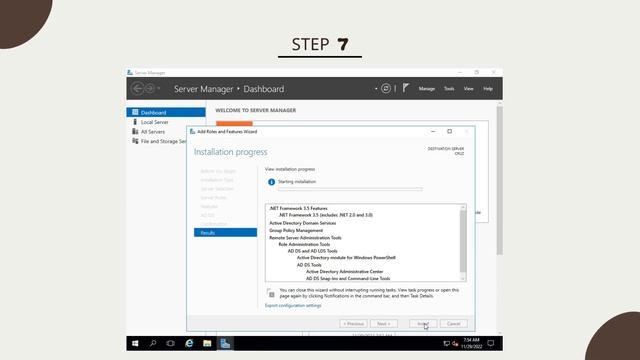
Task: Launch Internet Explorer from the taskbar
Action: click(189, 344)
